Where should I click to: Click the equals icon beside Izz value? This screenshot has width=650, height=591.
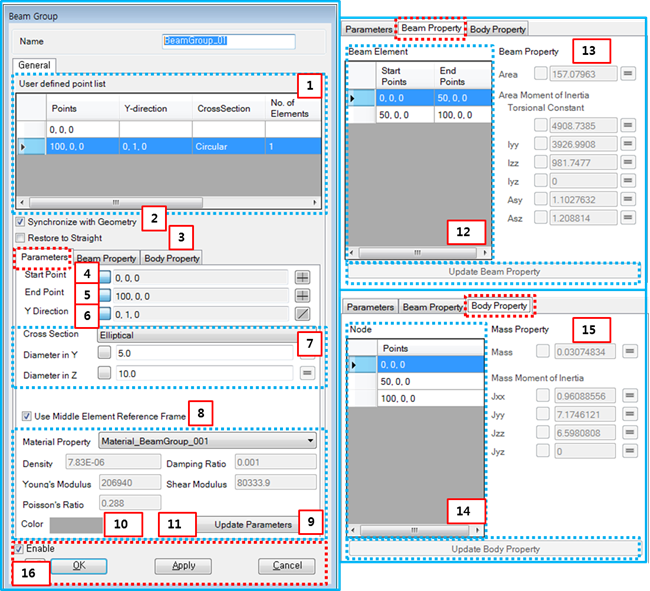click(628, 162)
